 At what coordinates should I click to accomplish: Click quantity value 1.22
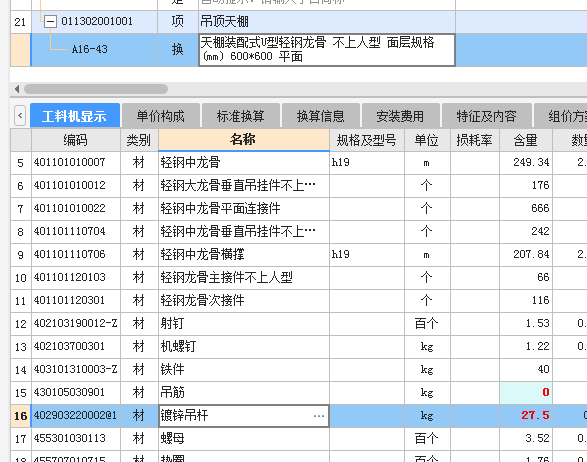(x=526, y=347)
